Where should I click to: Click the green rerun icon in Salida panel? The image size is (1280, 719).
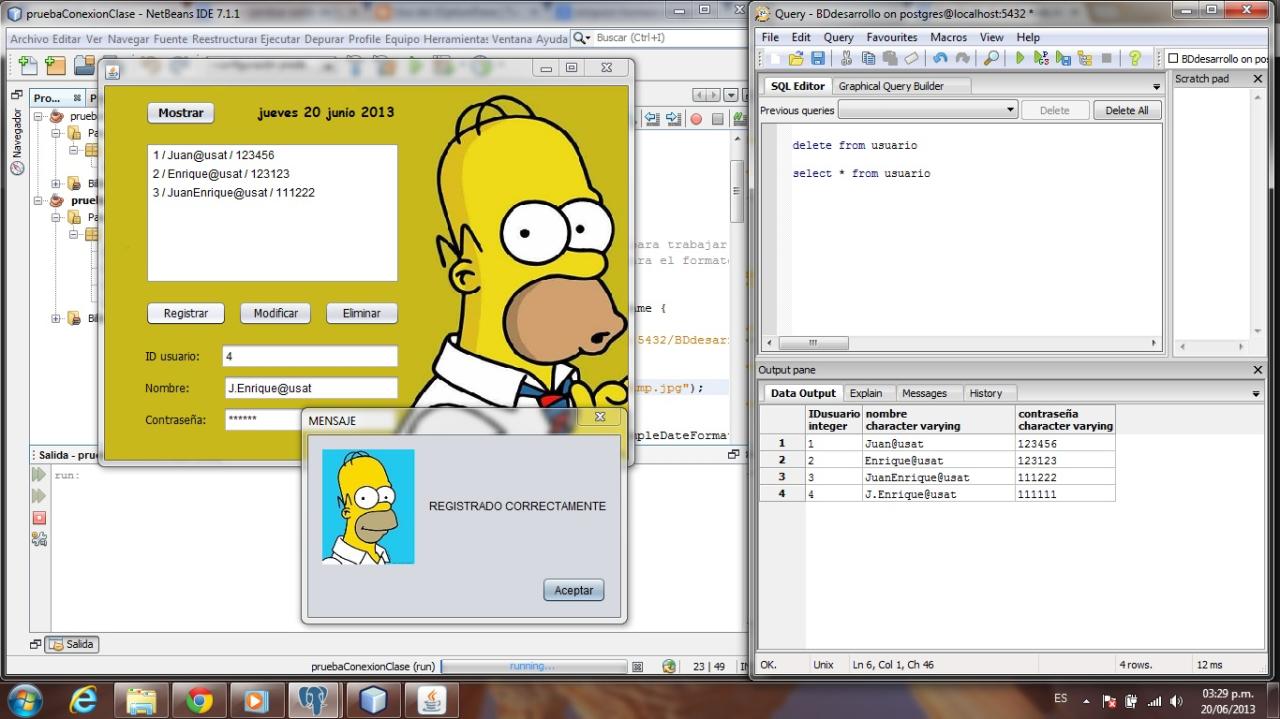pyautogui.click(x=39, y=475)
